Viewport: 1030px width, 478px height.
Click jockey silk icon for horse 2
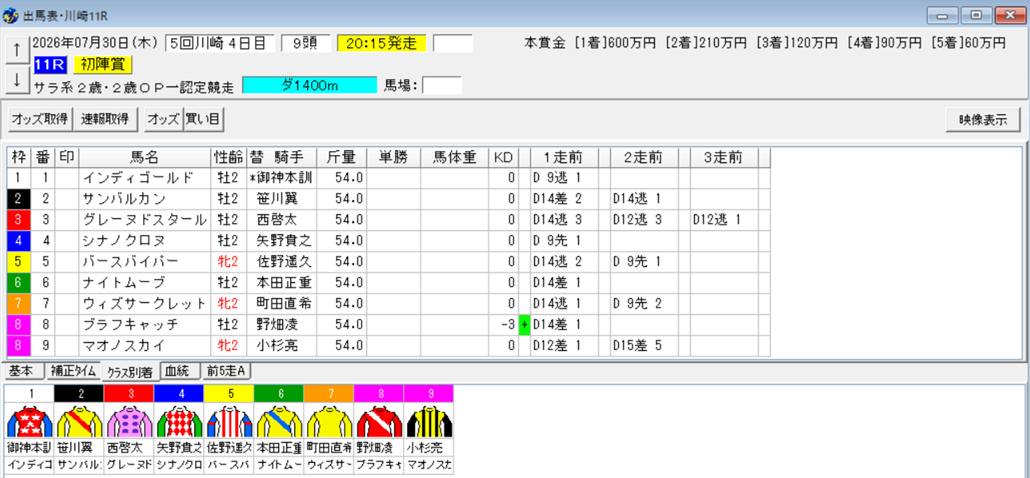pyautogui.click(x=78, y=422)
